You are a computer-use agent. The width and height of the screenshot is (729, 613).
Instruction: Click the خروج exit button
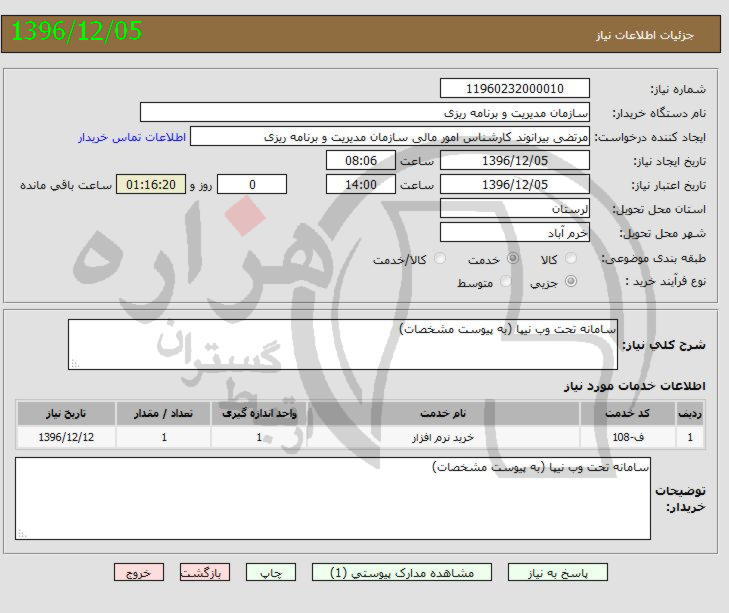click(139, 573)
